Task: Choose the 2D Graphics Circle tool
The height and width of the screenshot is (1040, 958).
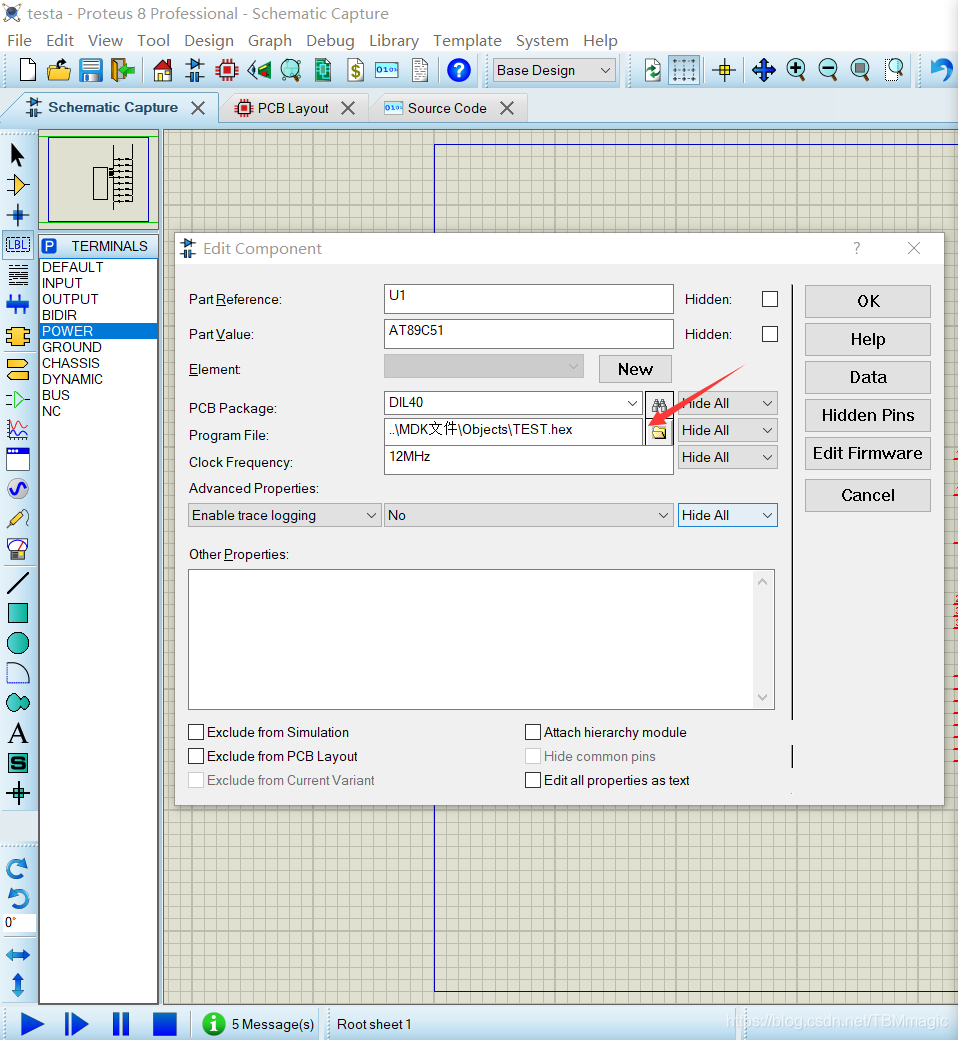Action: [18, 643]
